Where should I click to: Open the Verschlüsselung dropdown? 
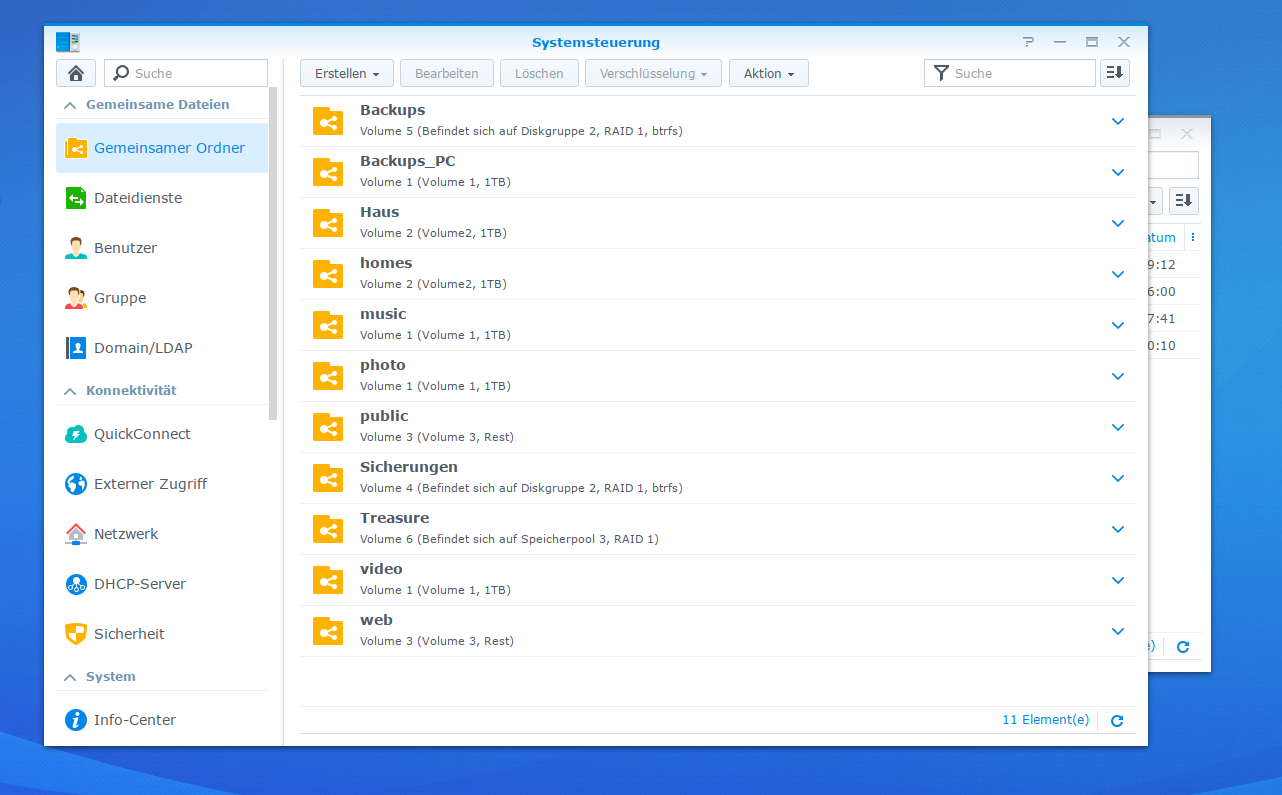tap(654, 73)
